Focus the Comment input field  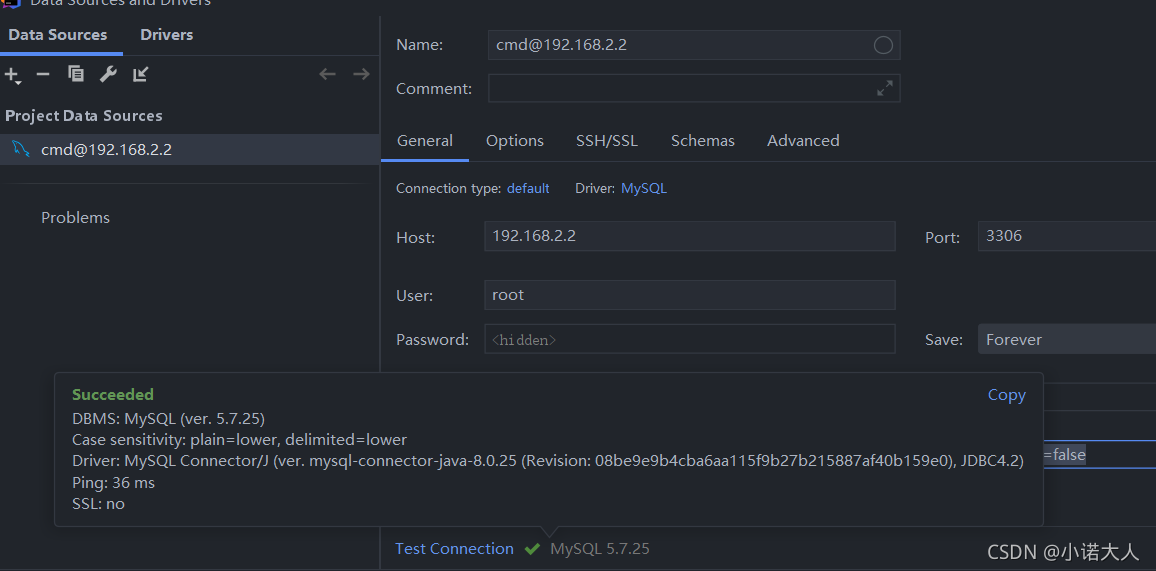(x=694, y=88)
